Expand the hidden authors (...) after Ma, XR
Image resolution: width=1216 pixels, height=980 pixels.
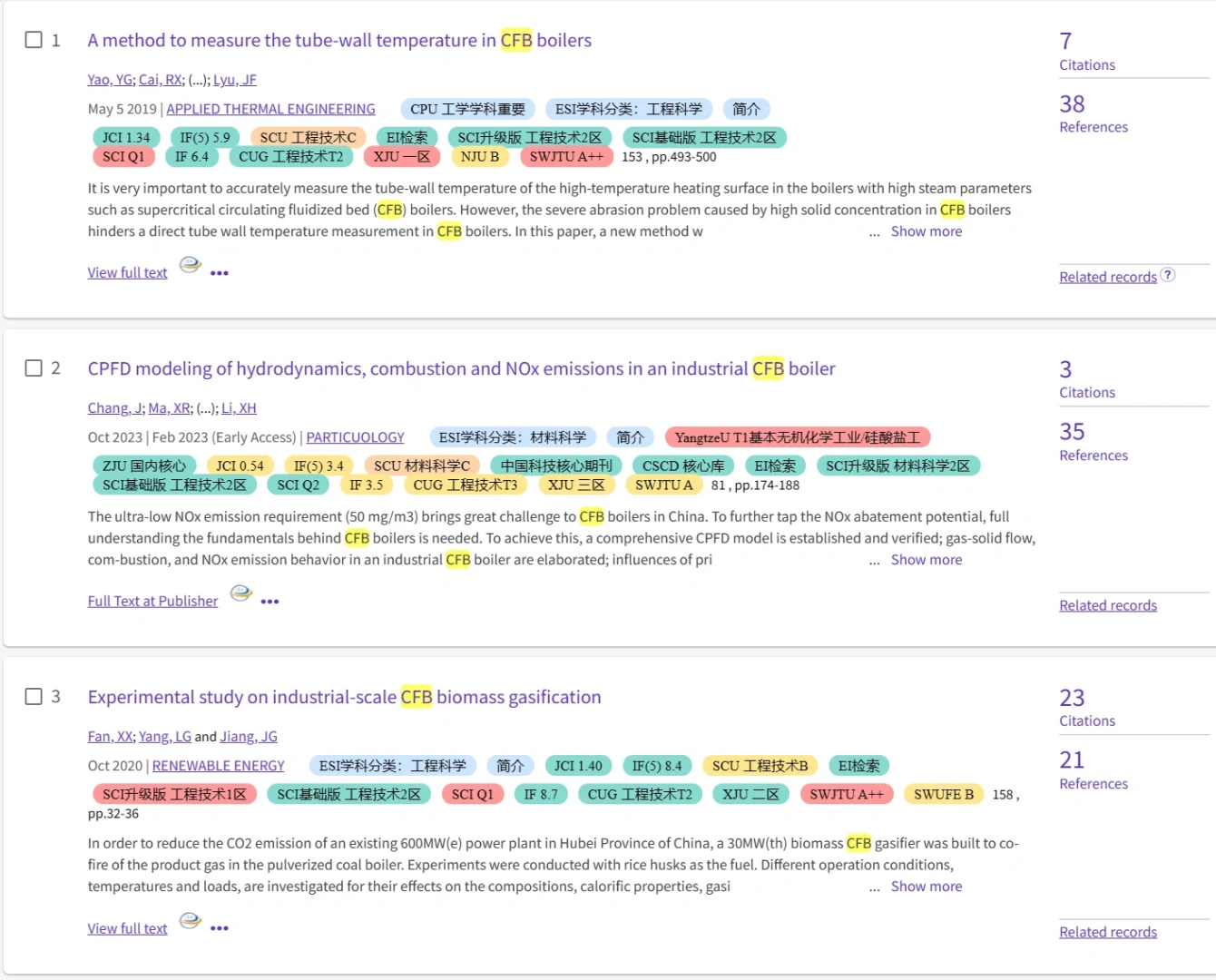(208, 408)
